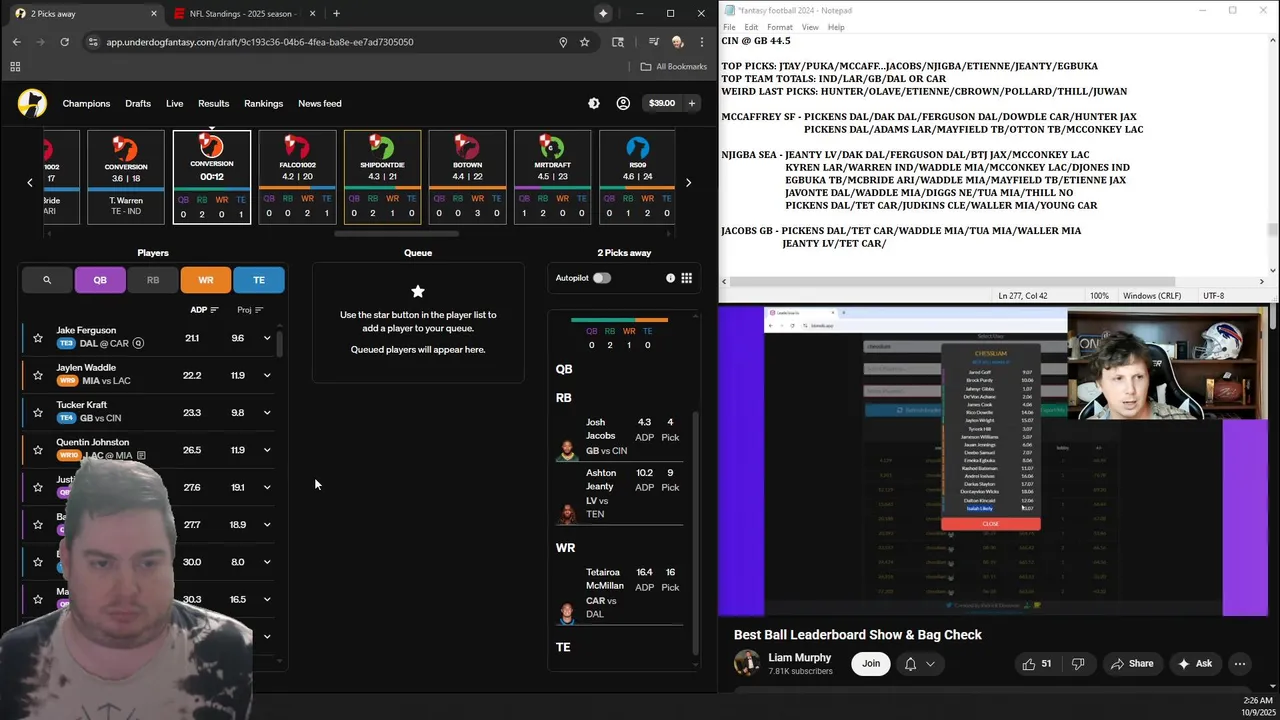Like the YouTube video

click(1036, 664)
